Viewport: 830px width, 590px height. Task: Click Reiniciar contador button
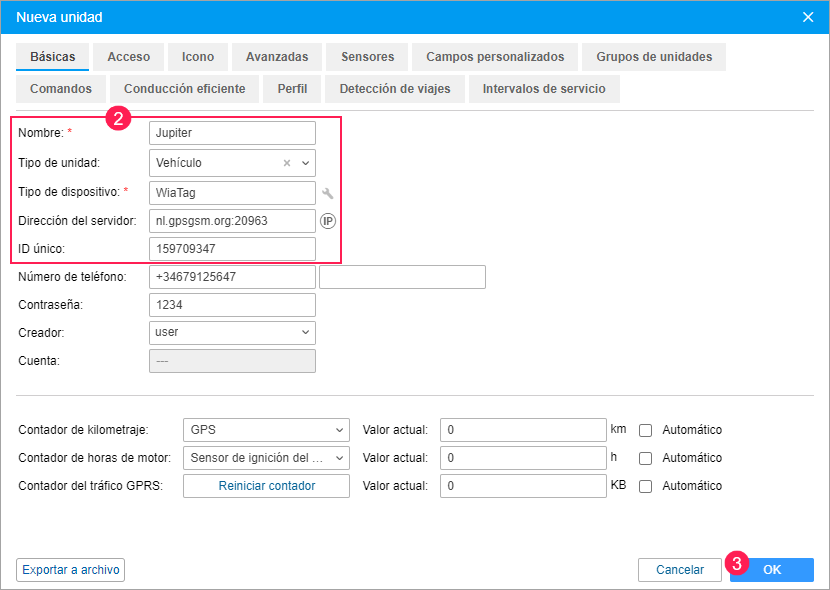[266, 486]
